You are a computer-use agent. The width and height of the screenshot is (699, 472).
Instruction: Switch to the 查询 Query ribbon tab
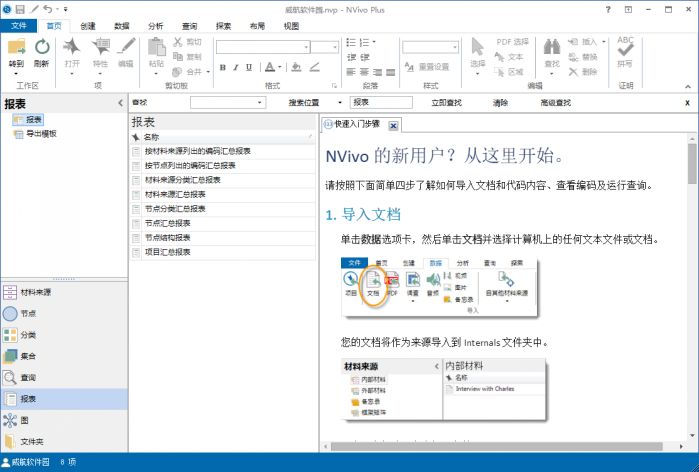[189, 26]
